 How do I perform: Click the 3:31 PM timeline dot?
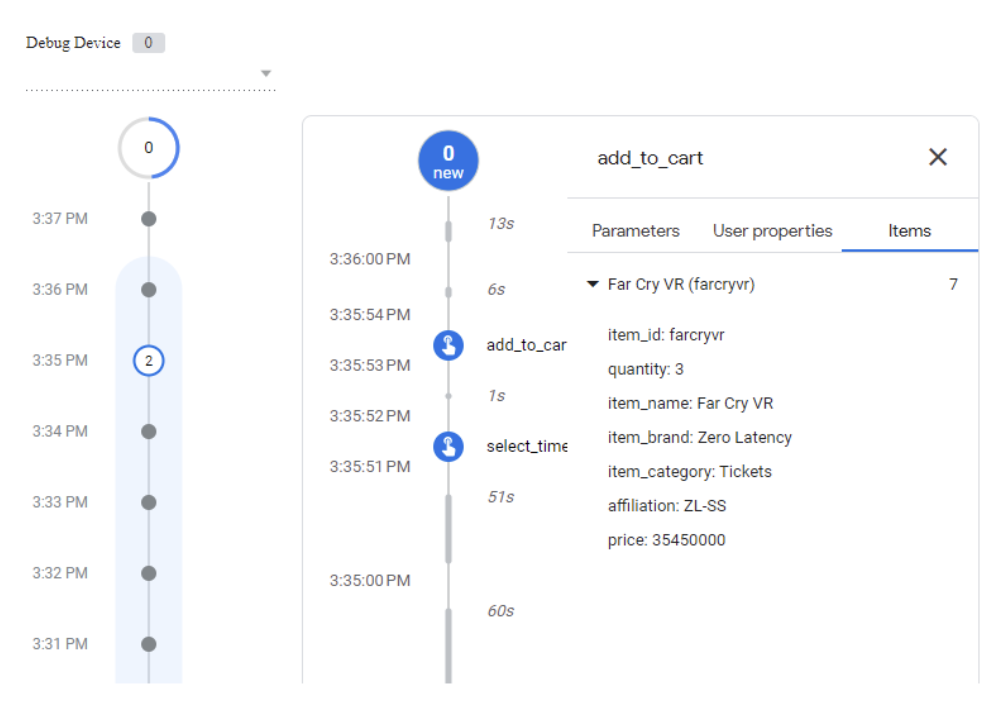coord(149,644)
